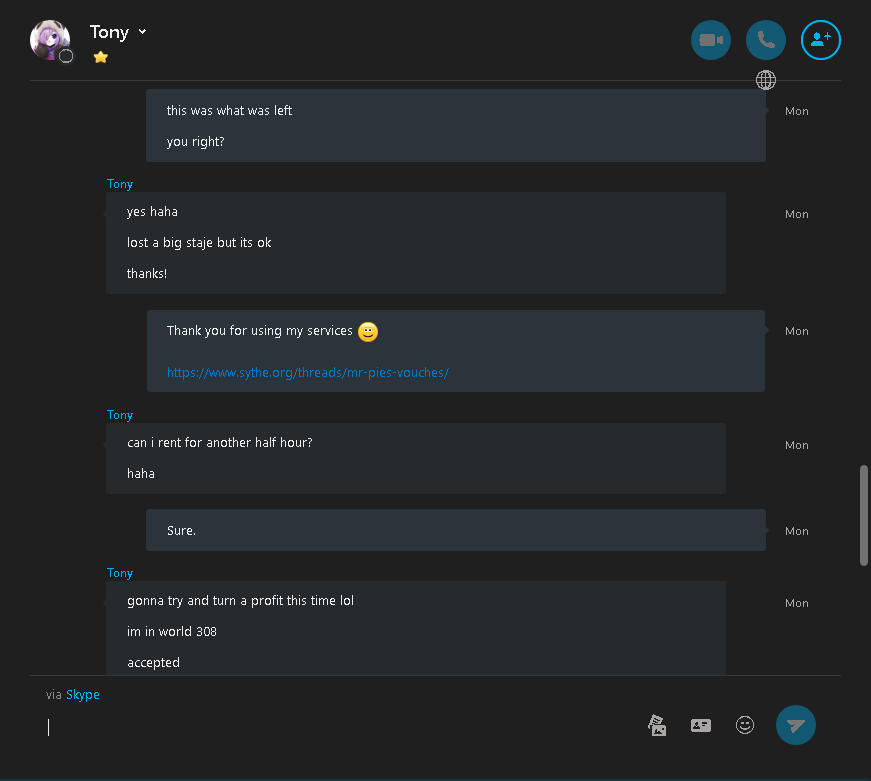The height and width of the screenshot is (781, 871).
Task: Start a voice call with Tony
Action: [765, 40]
